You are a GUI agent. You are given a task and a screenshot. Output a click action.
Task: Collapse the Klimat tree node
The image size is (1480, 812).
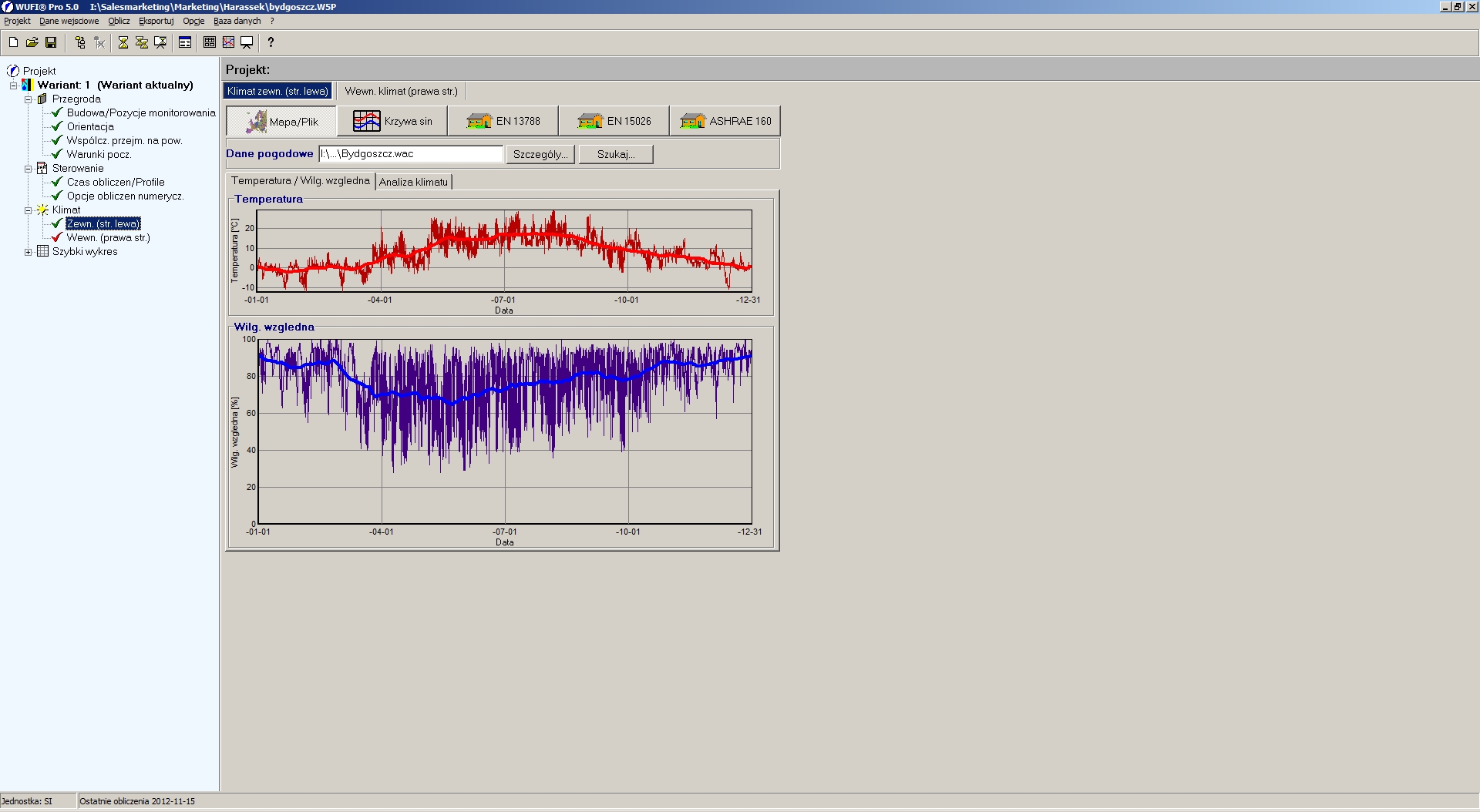[x=29, y=210]
